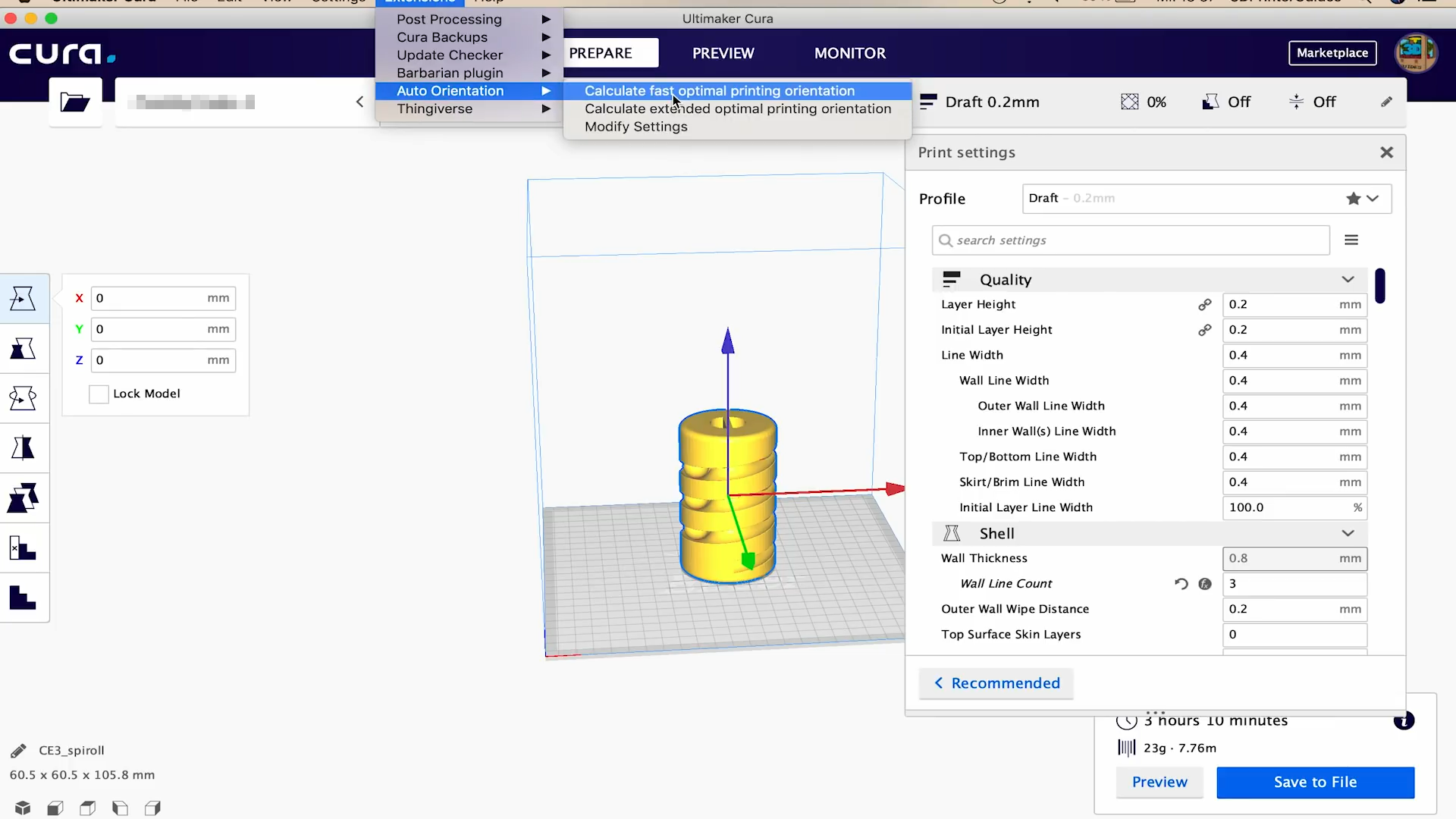Edit the Top Surface Skin Layers field
The width and height of the screenshot is (1456, 819).
point(1294,635)
